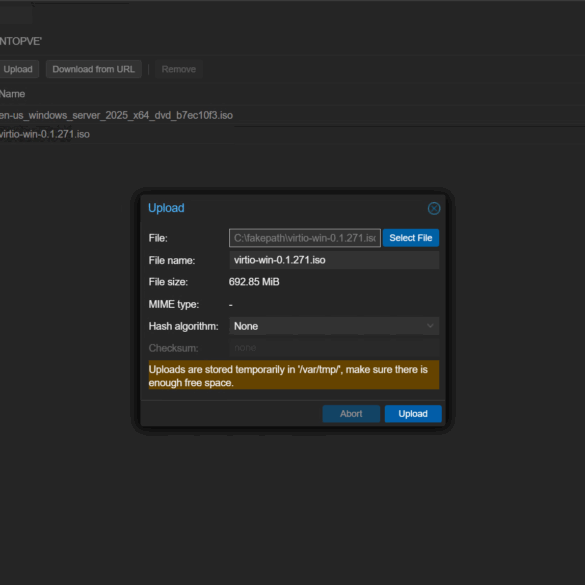Click the Upload dialog title text

(166, 208)
